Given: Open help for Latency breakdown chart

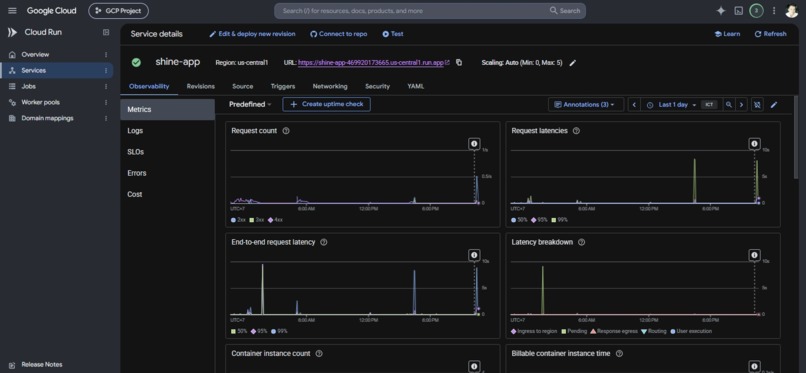Looking at the screenshot, I should tap(581, 242).
